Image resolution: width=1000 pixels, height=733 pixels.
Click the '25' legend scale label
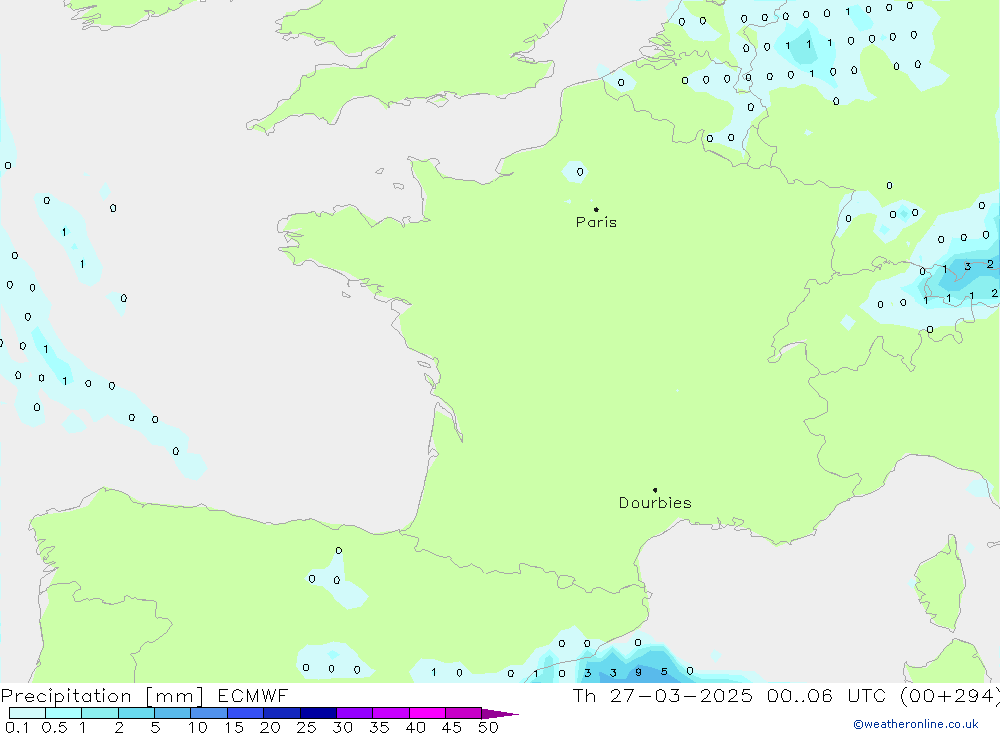pos(306,727)
